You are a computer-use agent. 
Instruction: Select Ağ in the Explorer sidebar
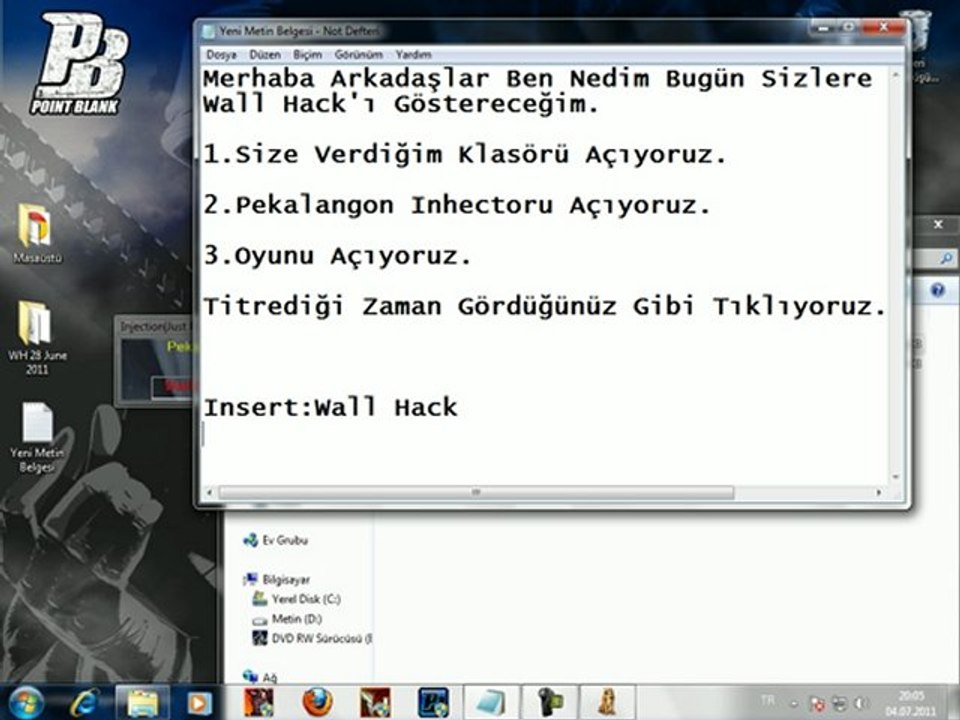point(260,677)
